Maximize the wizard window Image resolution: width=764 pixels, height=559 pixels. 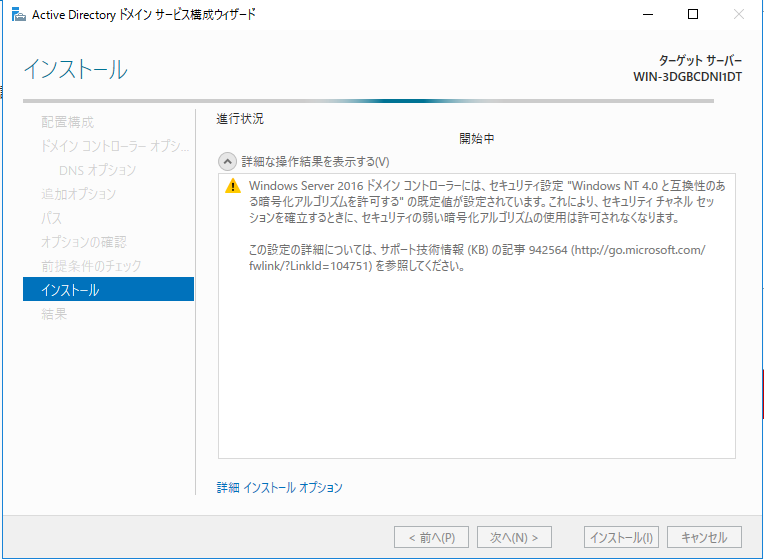pos(693,15)
